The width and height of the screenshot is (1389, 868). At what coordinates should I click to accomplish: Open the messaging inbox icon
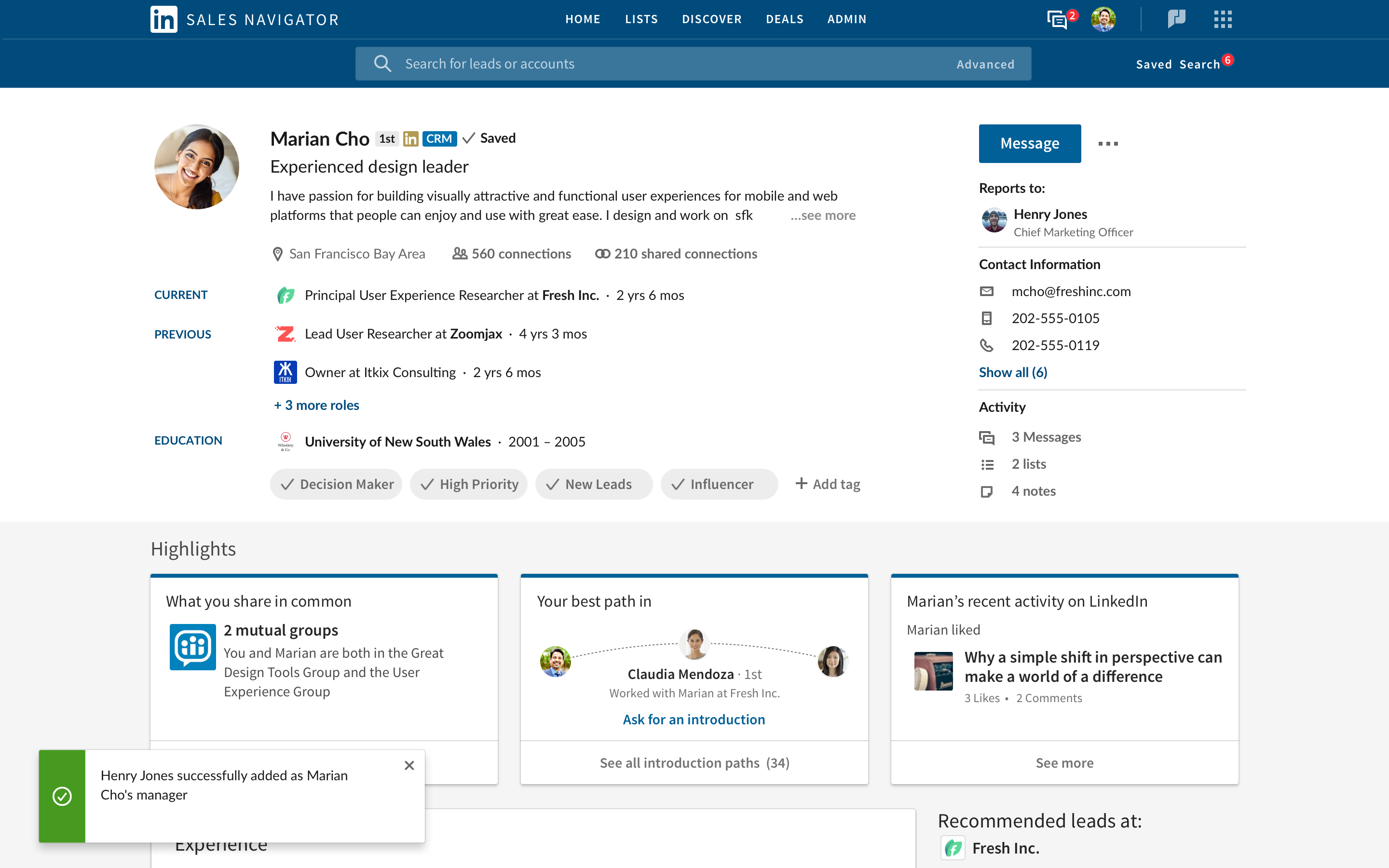coord(1057,20)
